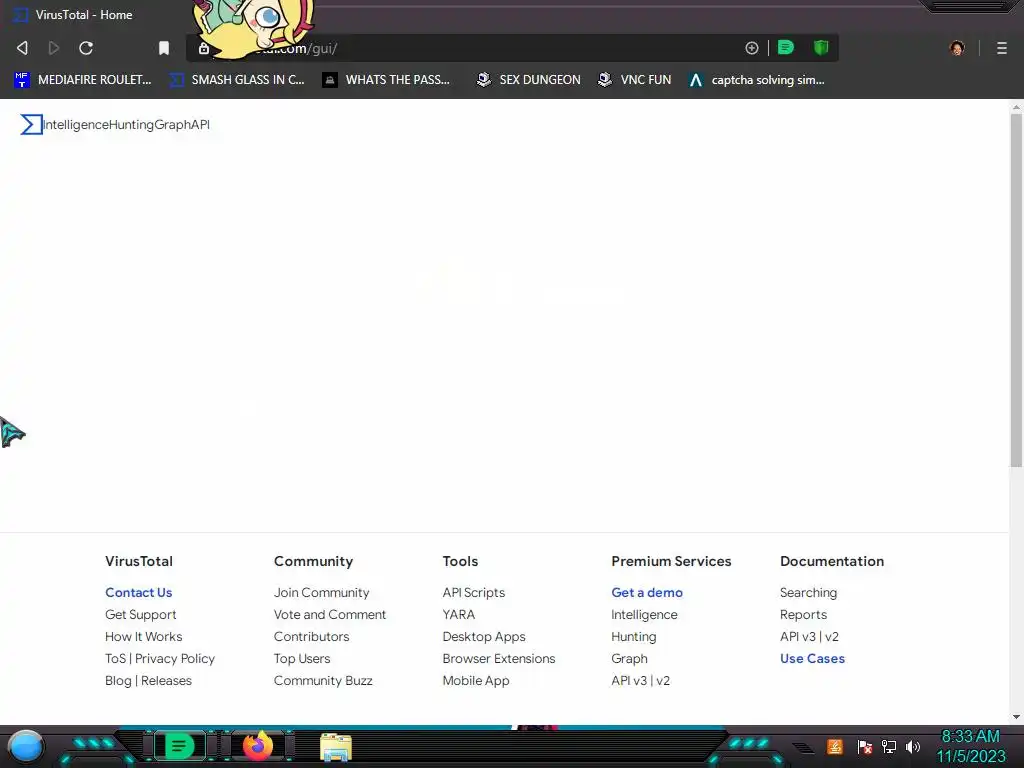Go back with the browser back arrow

(x=22, y=48)
